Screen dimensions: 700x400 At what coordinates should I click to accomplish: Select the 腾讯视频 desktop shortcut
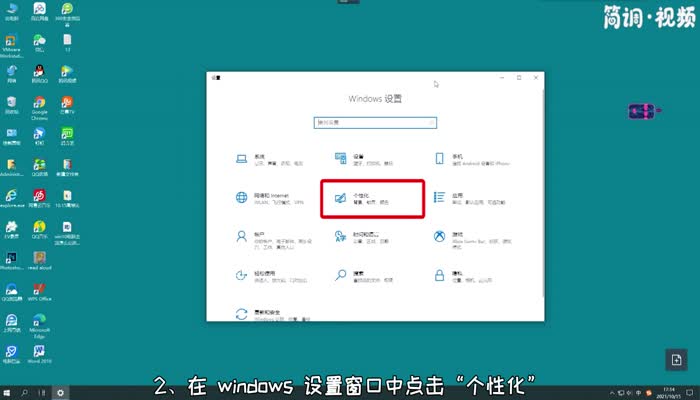(67, 75)
